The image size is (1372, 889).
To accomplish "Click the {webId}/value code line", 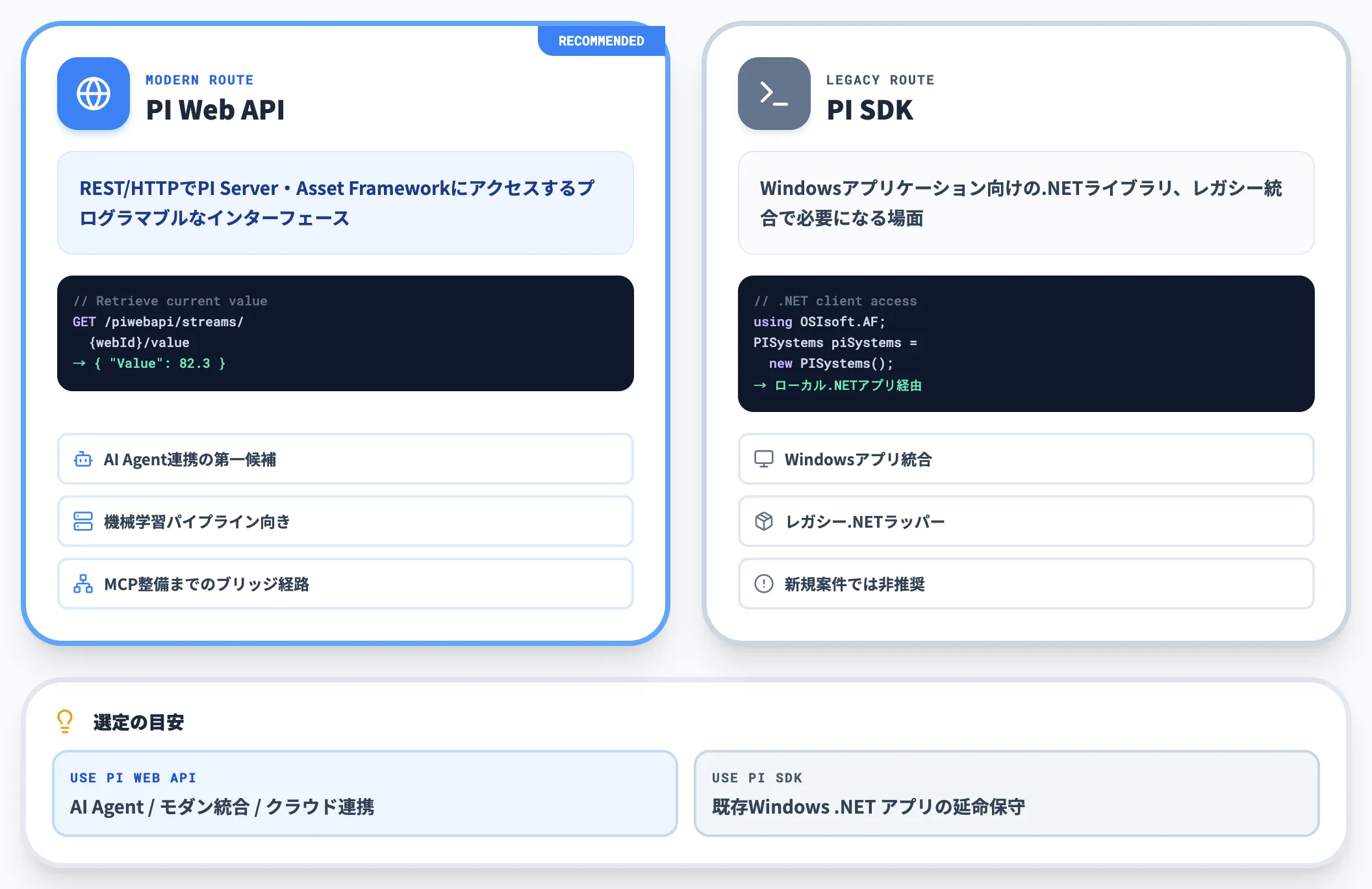I will coord(139,342).
